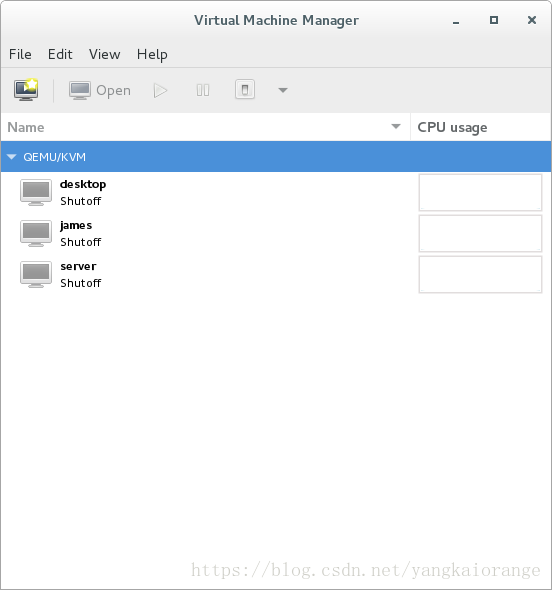Image resolution: width=552 pixels, height=590 pixels.
Task: Click the james VM monitor icon
Action: pos(36,233)
